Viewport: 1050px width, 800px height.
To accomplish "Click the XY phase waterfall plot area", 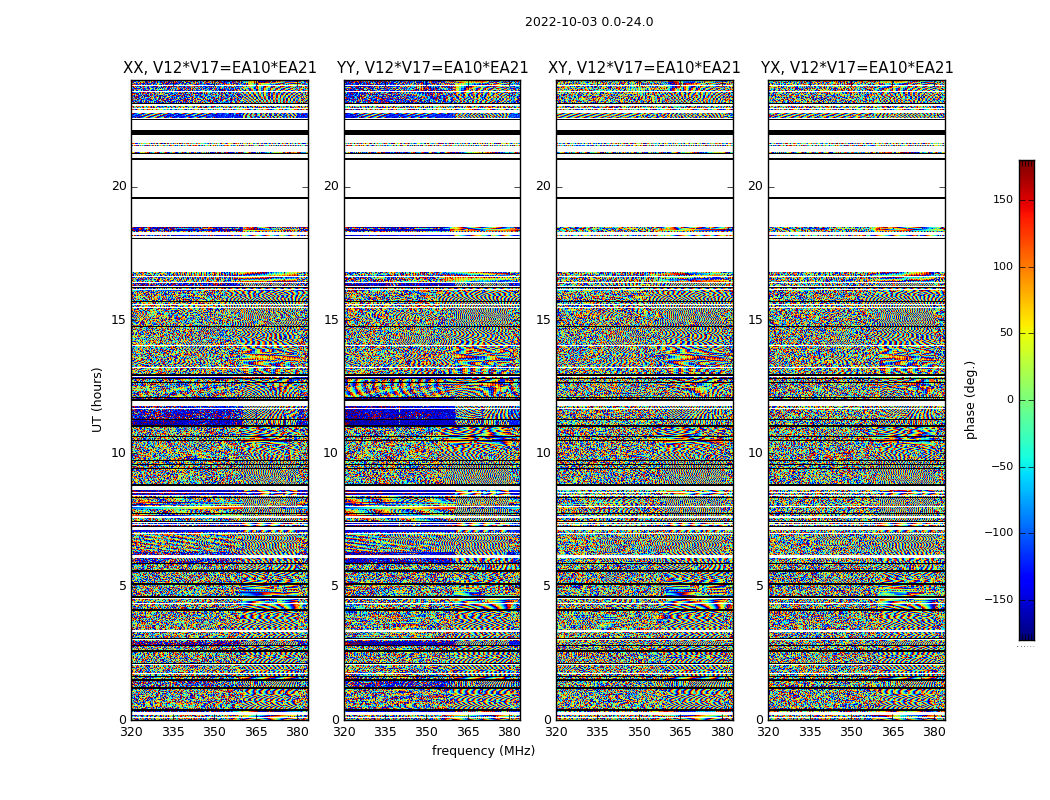I will (x=645, y=400).
